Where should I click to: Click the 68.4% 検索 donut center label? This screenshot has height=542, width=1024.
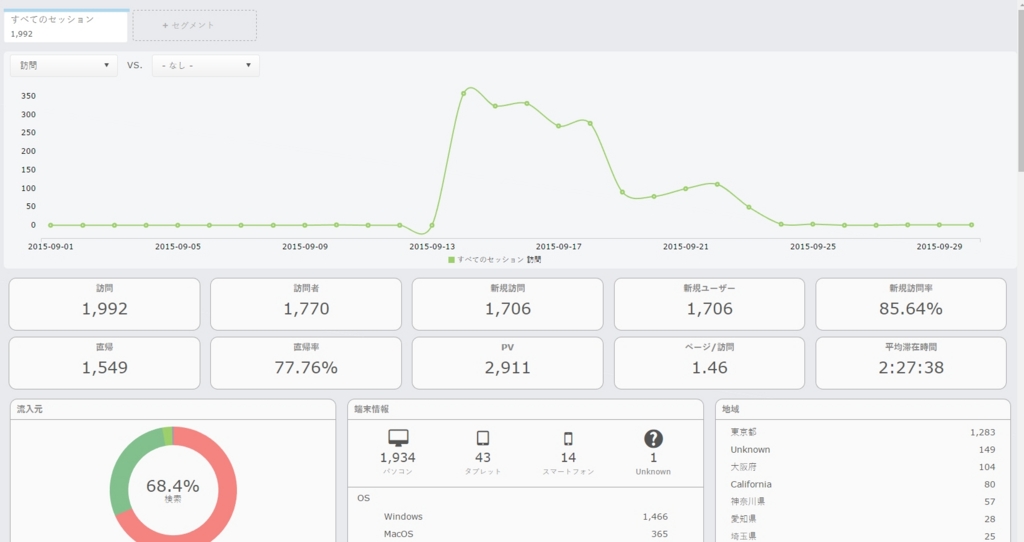point(172,490)
